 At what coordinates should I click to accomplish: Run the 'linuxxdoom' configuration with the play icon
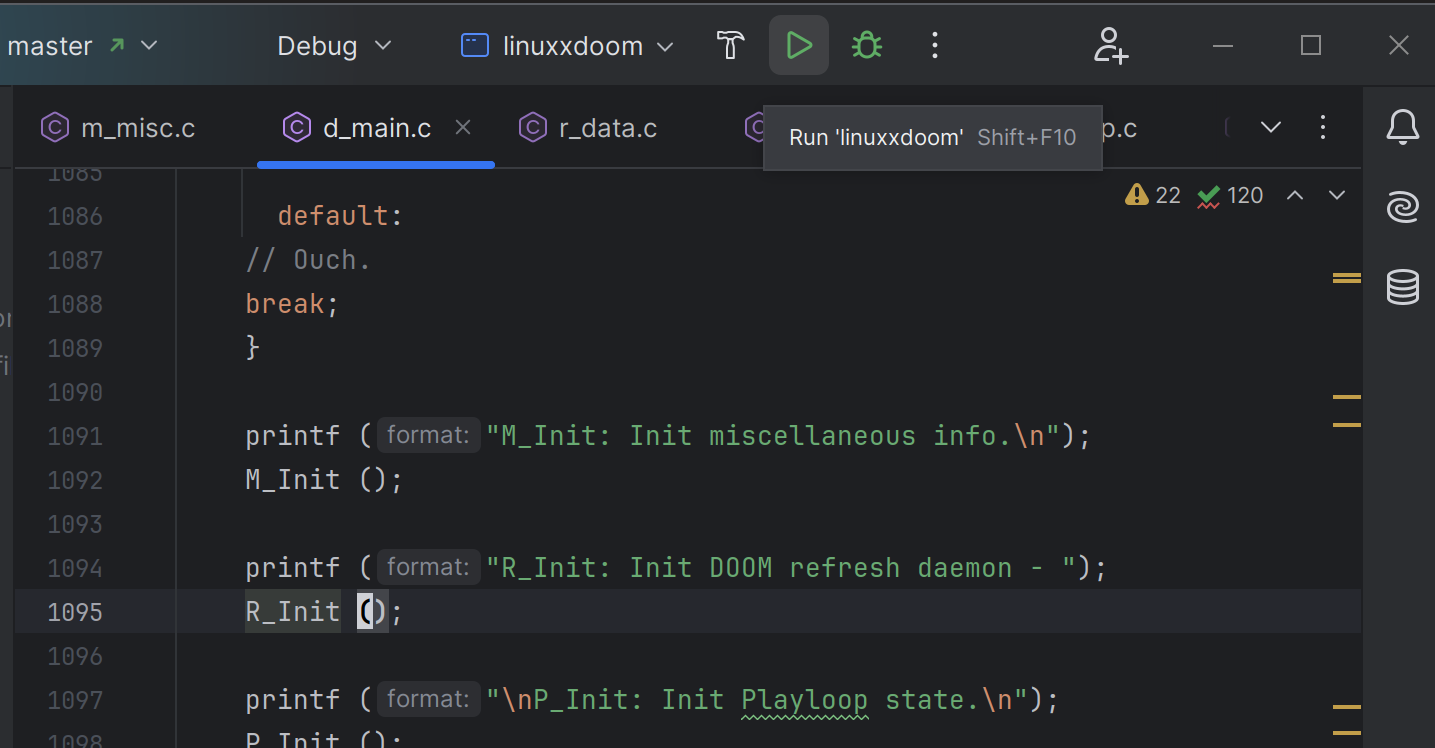pyautogui.click(x=798, y=45)
